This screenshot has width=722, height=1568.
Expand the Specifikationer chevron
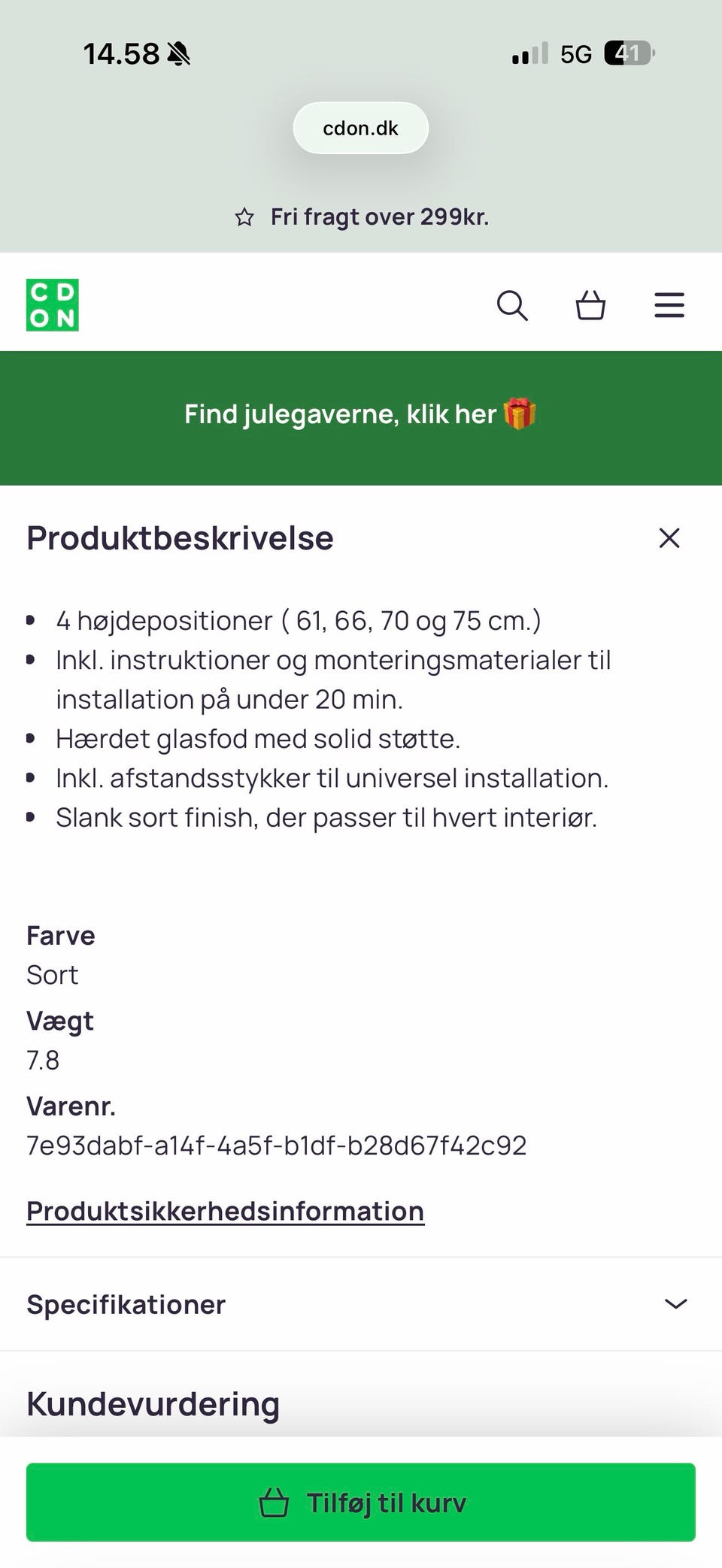point(675,1304)
